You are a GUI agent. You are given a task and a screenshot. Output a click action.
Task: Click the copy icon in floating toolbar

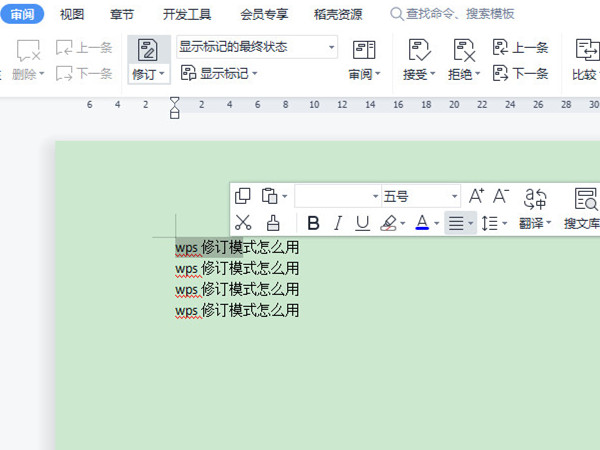point(242,196)
